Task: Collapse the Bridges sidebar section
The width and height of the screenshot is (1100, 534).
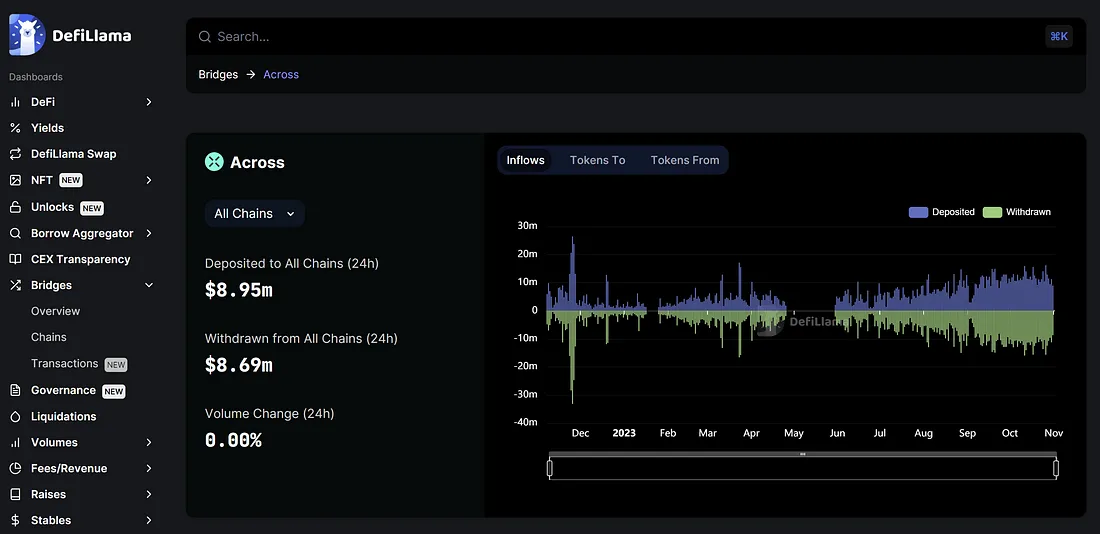Action: pyautogui.click(x=149, y=285)
